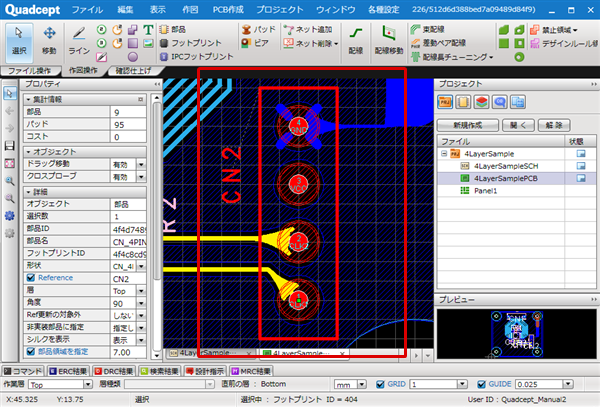
Task: Click the blue gear icon in left sidebar
Action: pyautogui.click(x=10, y=216)
